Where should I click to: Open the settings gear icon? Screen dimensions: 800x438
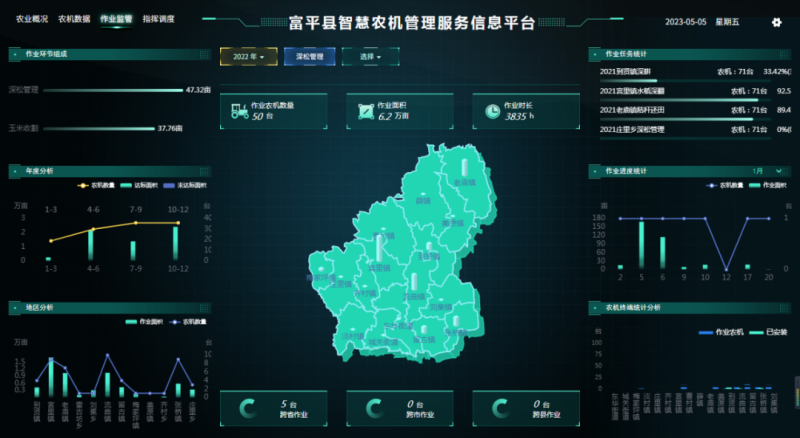776,22
